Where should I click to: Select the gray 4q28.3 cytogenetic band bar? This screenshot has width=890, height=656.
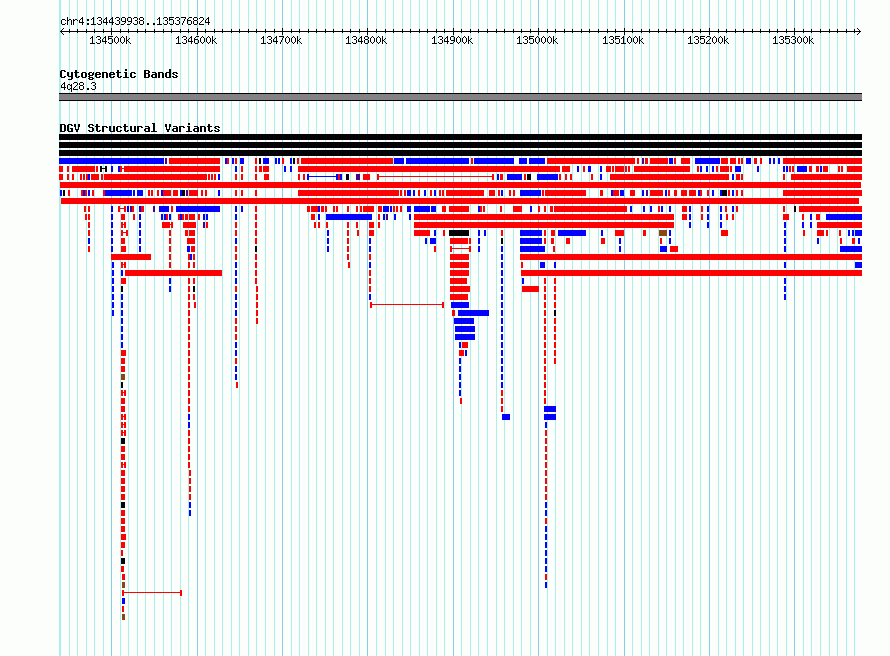[460, 97]
